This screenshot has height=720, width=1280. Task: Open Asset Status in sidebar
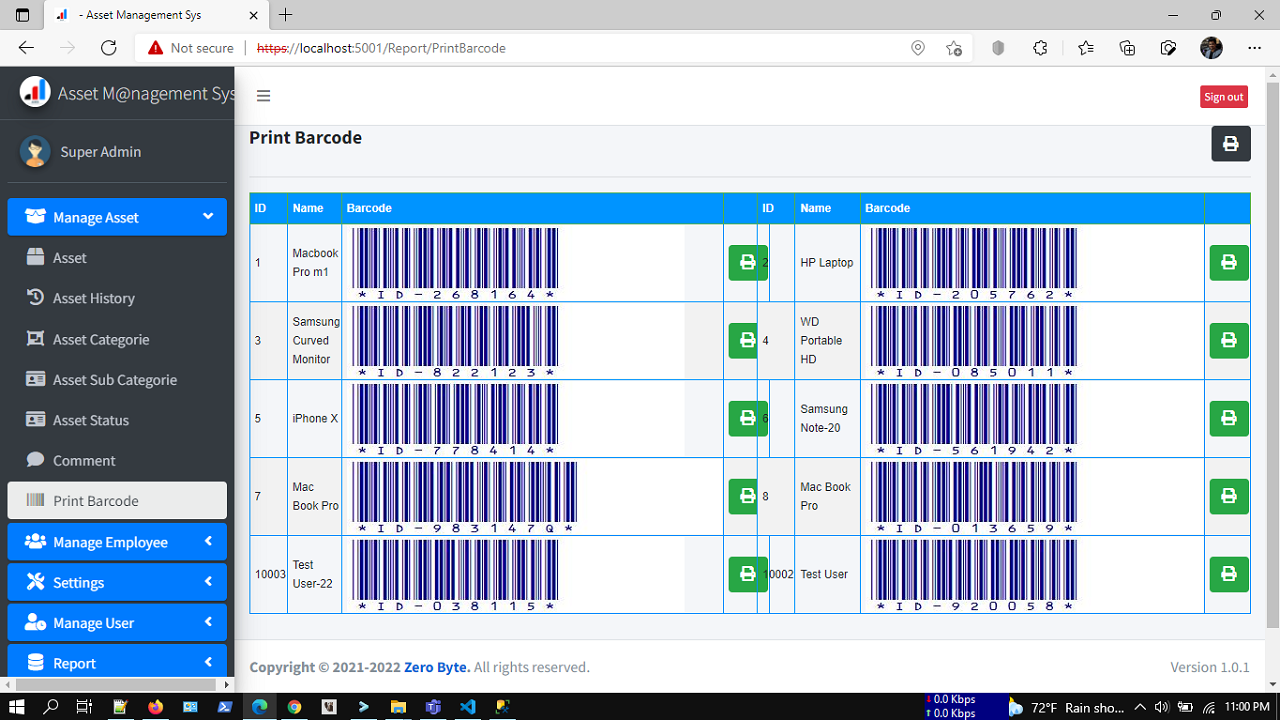coord(117,420)
